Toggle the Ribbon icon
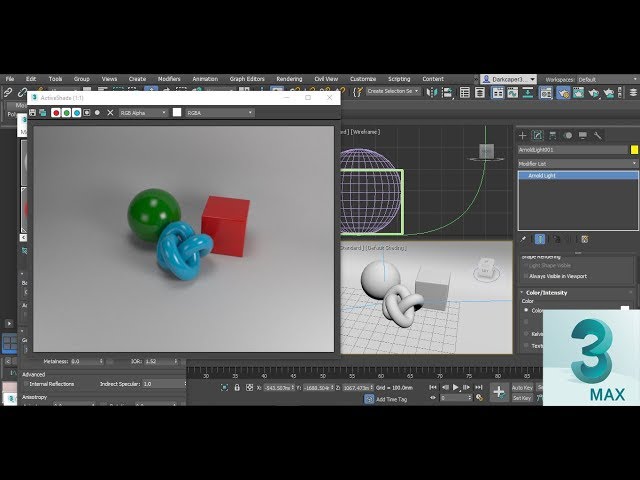This screenshot has width=640, height=480. [x=498, y=93]
